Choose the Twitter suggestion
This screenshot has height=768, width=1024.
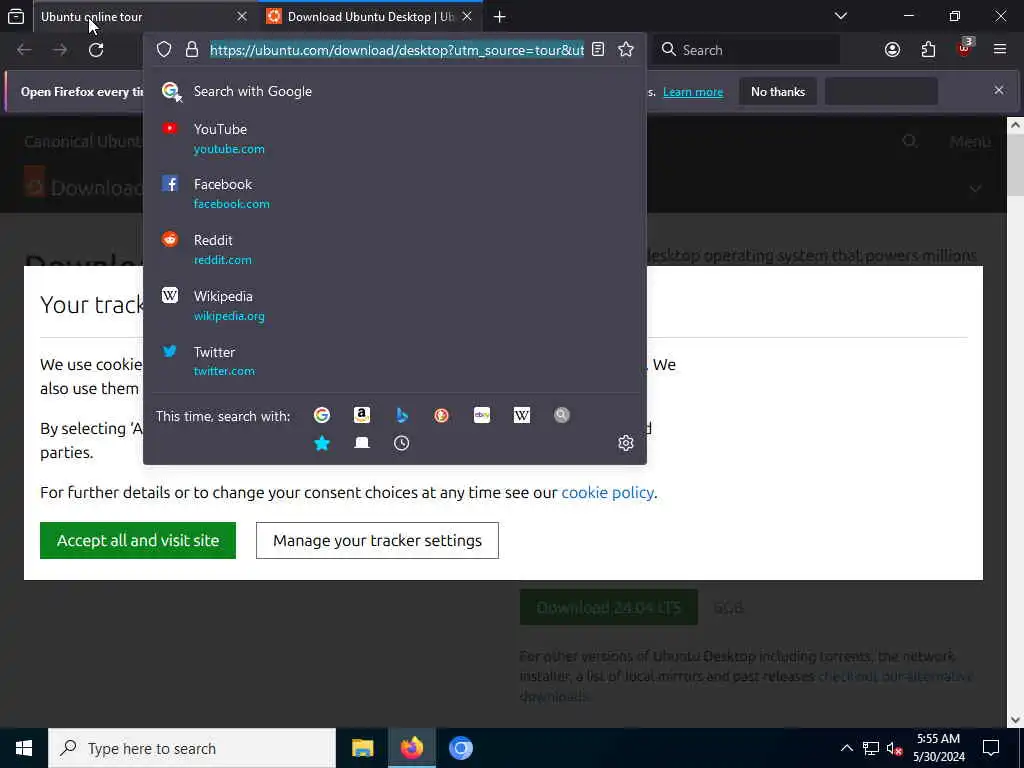pos(394,361)
